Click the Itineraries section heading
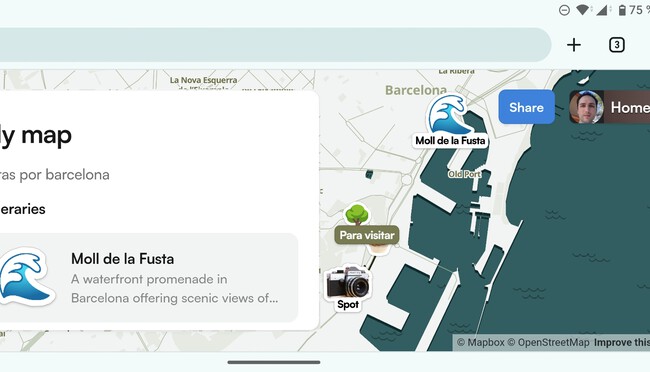 pyautogui.click(x=22, y=209)
